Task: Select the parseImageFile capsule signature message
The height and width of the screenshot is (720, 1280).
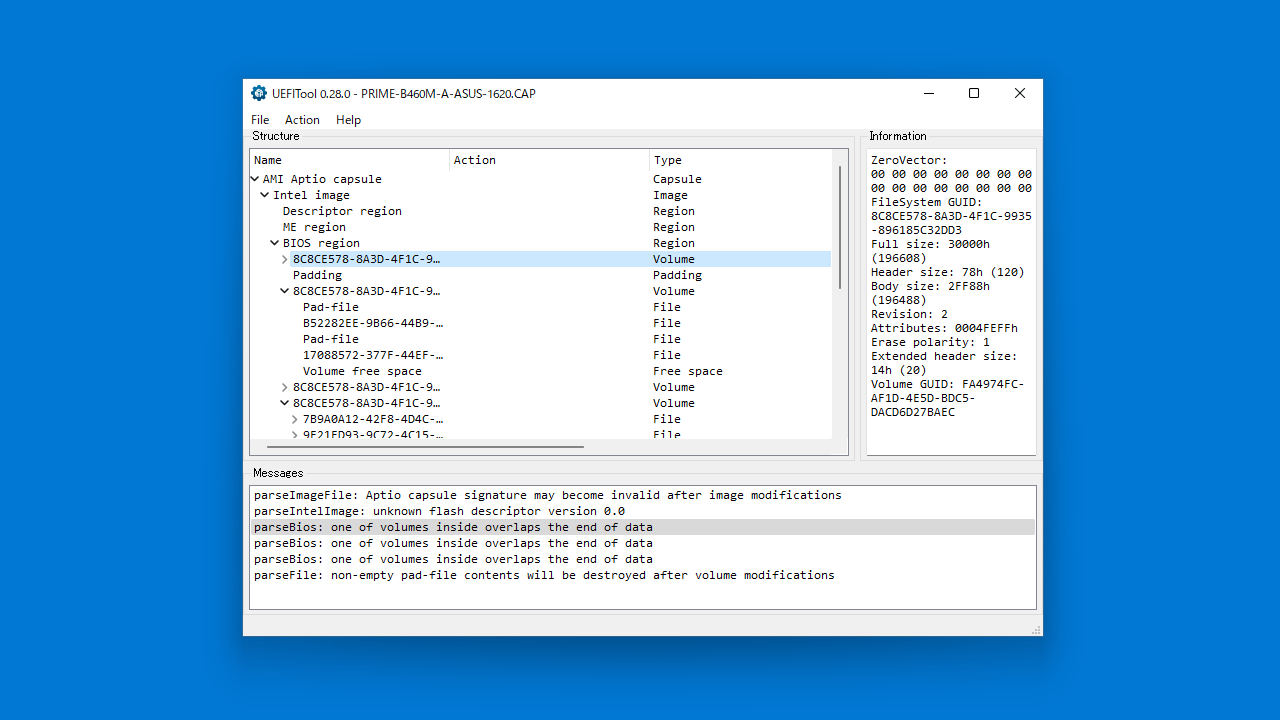Action: pyautogui.click(x=642, y=495)
